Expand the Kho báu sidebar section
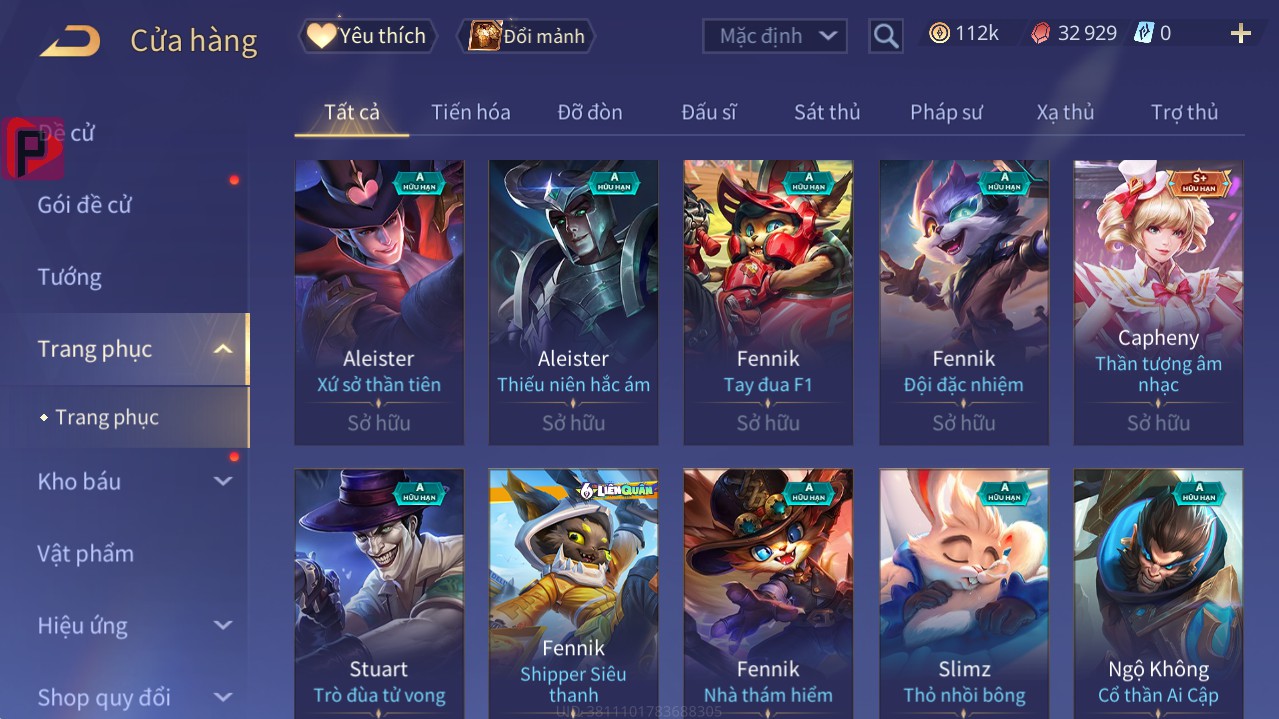This screenshot has width=1279, height=719. pos(223,481)
